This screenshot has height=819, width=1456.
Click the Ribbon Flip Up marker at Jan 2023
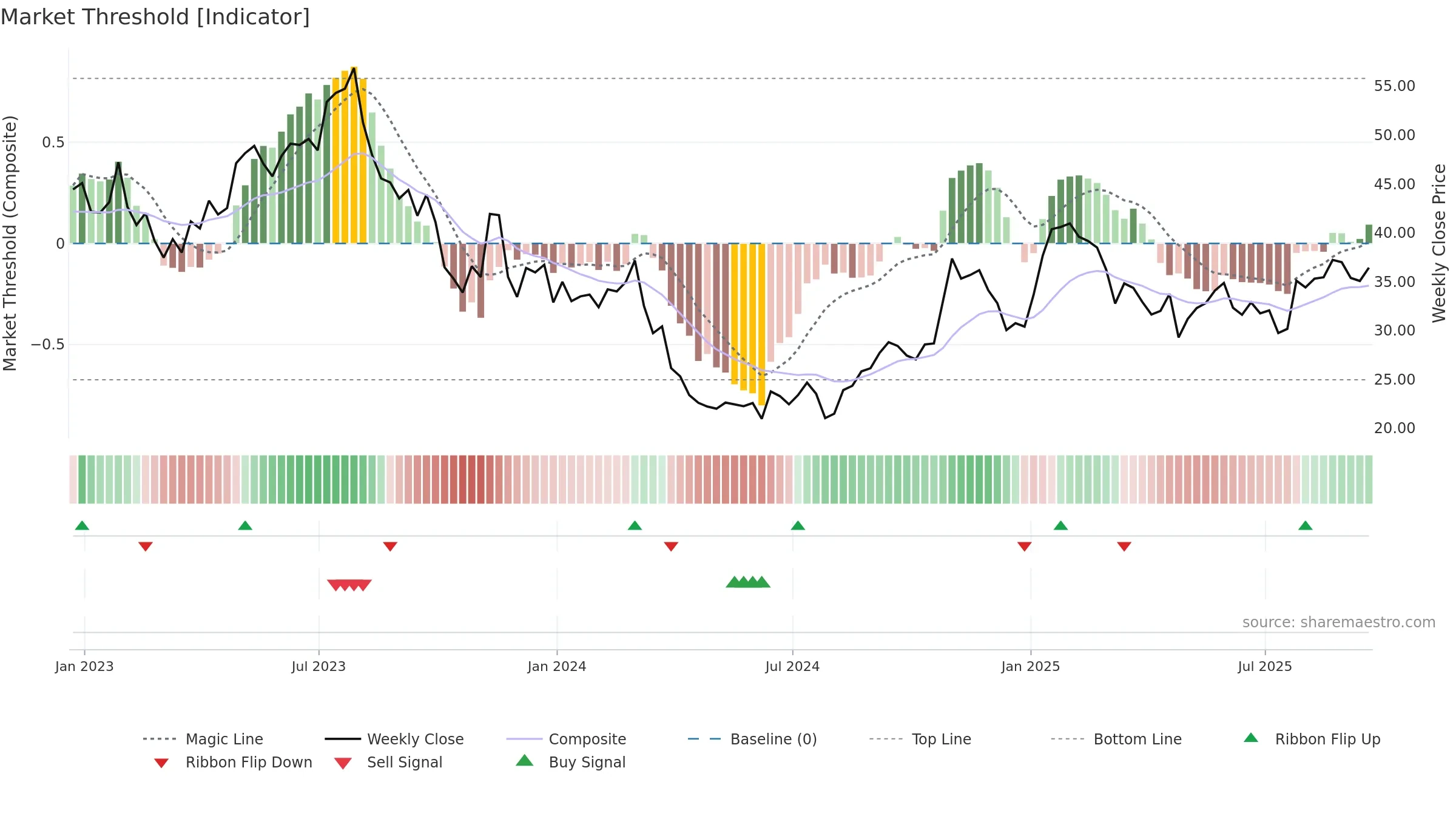coord(82,525)
